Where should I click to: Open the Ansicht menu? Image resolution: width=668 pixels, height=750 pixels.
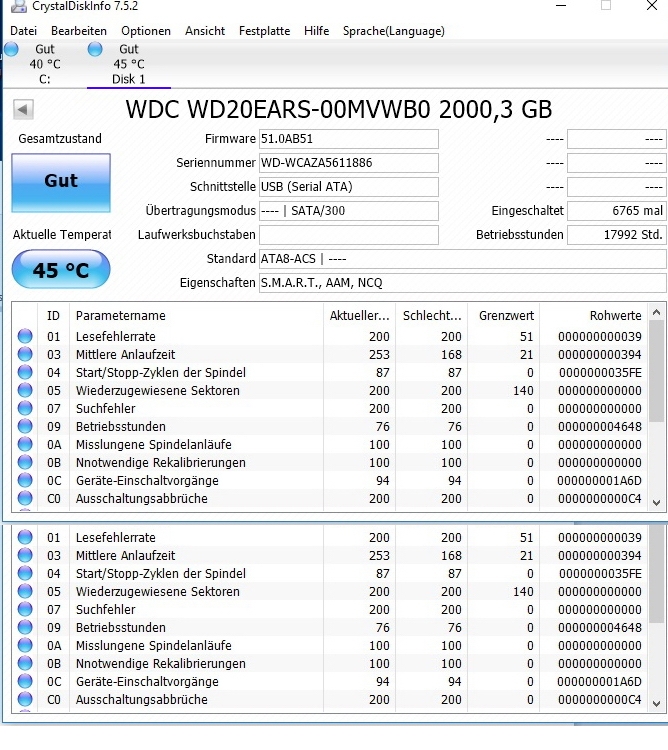[205, 31]
